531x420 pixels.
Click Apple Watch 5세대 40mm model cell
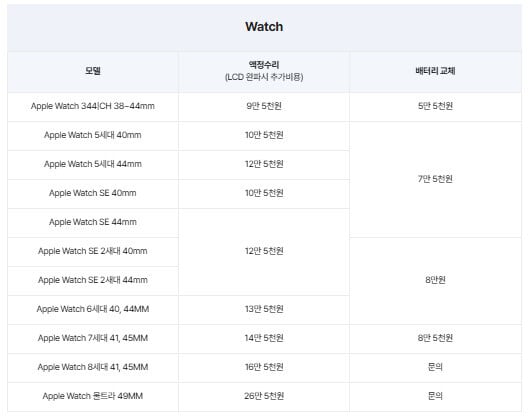(93, 135)
